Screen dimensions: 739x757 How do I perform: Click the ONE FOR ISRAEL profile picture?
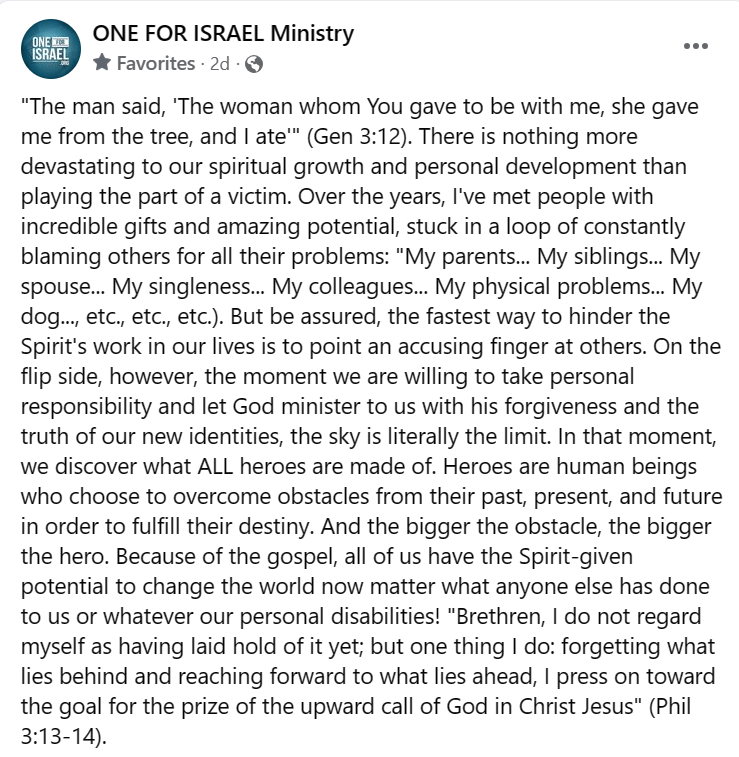click(x=49, y=48)
